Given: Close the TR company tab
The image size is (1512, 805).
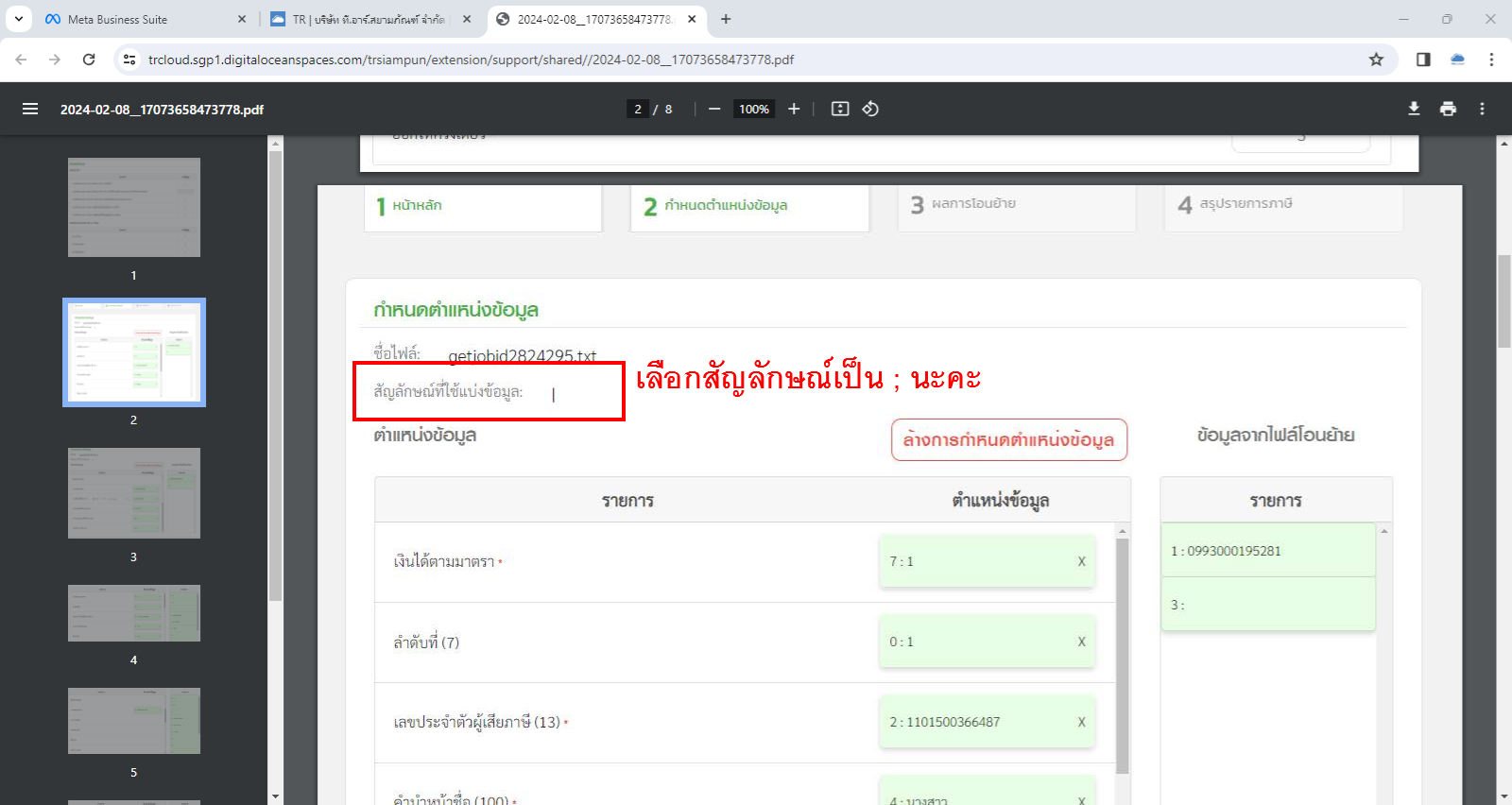Looking at the screenshot, I should tap(467, 19).
